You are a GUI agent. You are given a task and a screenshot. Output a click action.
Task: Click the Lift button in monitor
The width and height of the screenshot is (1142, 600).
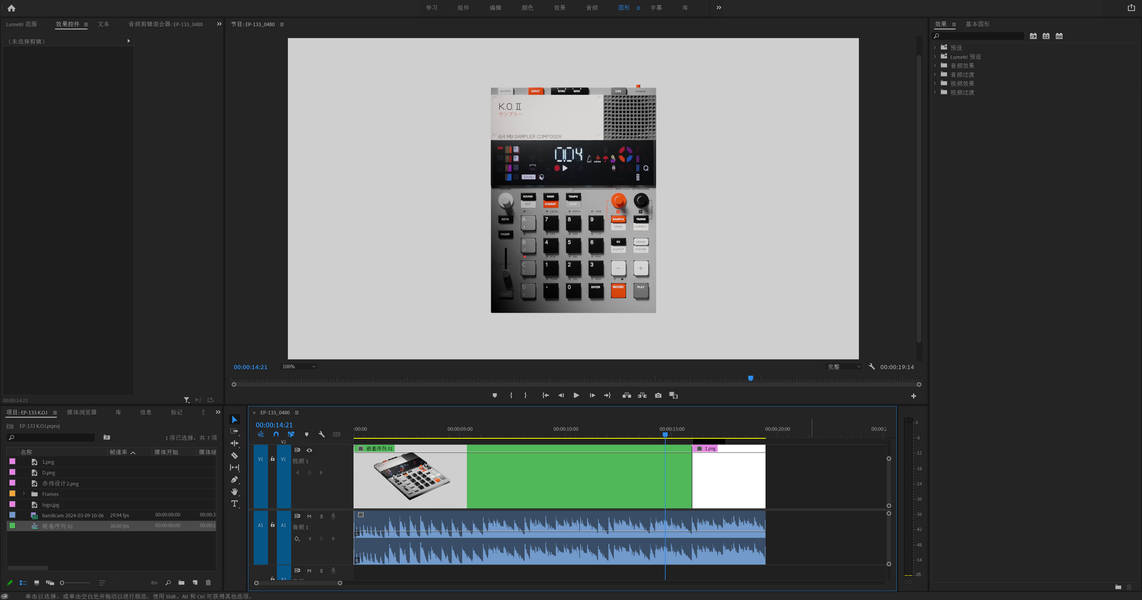click(x=626, y=395)
